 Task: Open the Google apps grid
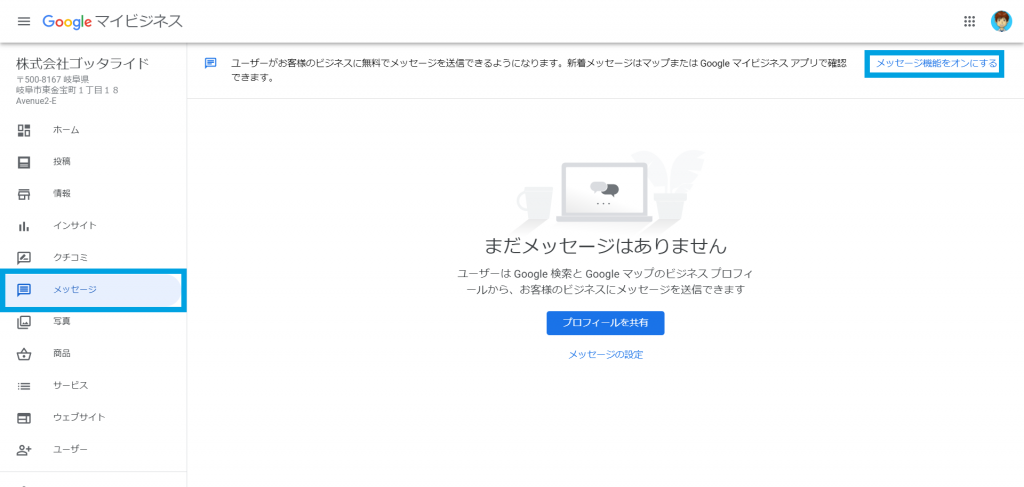tap(969, 21)
